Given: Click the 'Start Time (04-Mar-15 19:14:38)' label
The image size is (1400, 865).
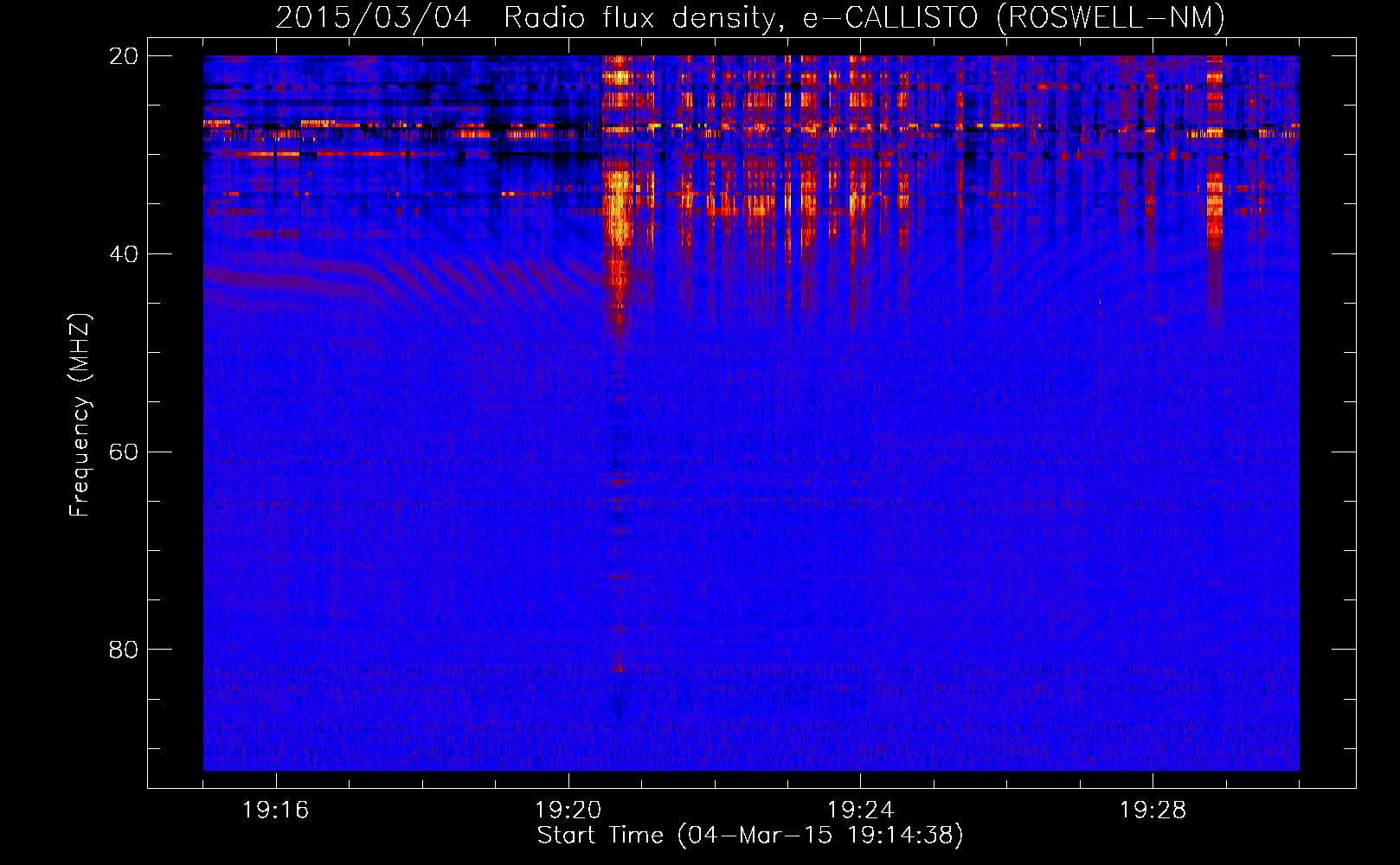Looking at the screenshot, I should coord(750,836).
